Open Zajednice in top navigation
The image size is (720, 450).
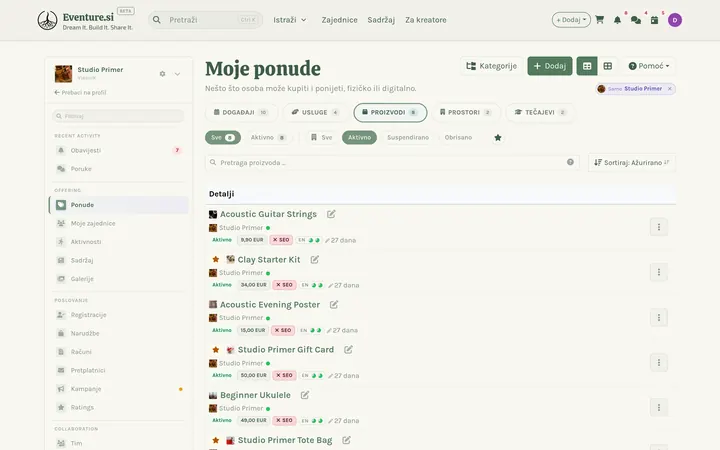[x=339, y=20]
